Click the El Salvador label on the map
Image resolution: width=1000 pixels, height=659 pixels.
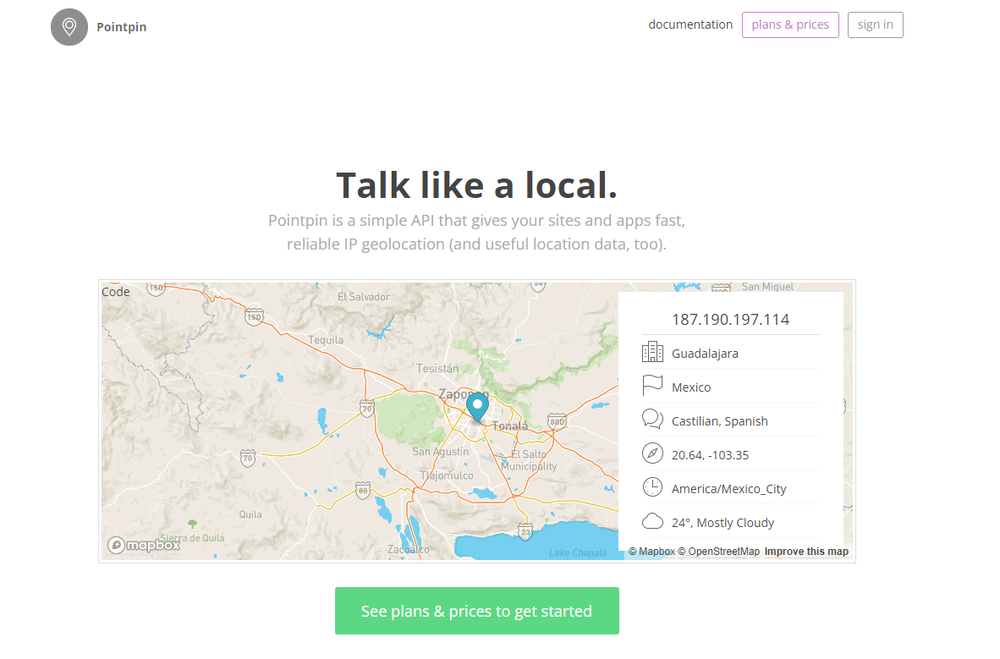pos(364,297)
